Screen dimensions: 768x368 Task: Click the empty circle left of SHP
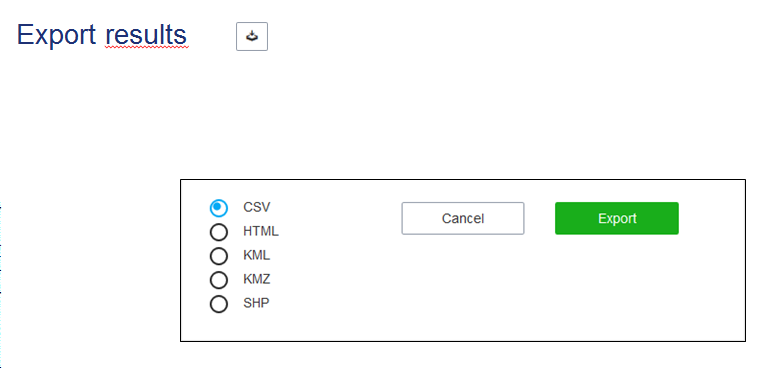(218, 304)
